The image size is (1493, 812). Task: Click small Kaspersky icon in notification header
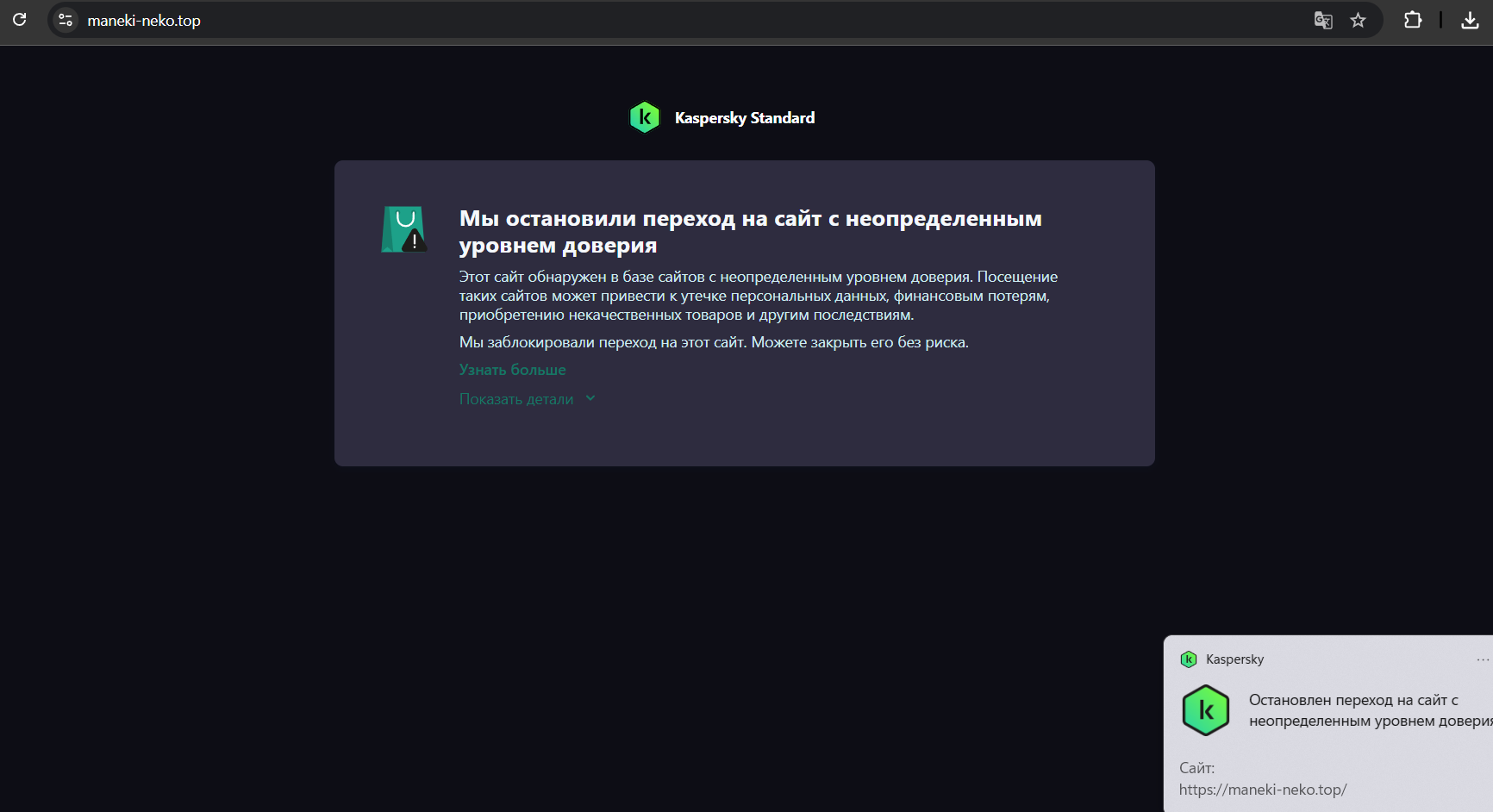[1189, 659]
